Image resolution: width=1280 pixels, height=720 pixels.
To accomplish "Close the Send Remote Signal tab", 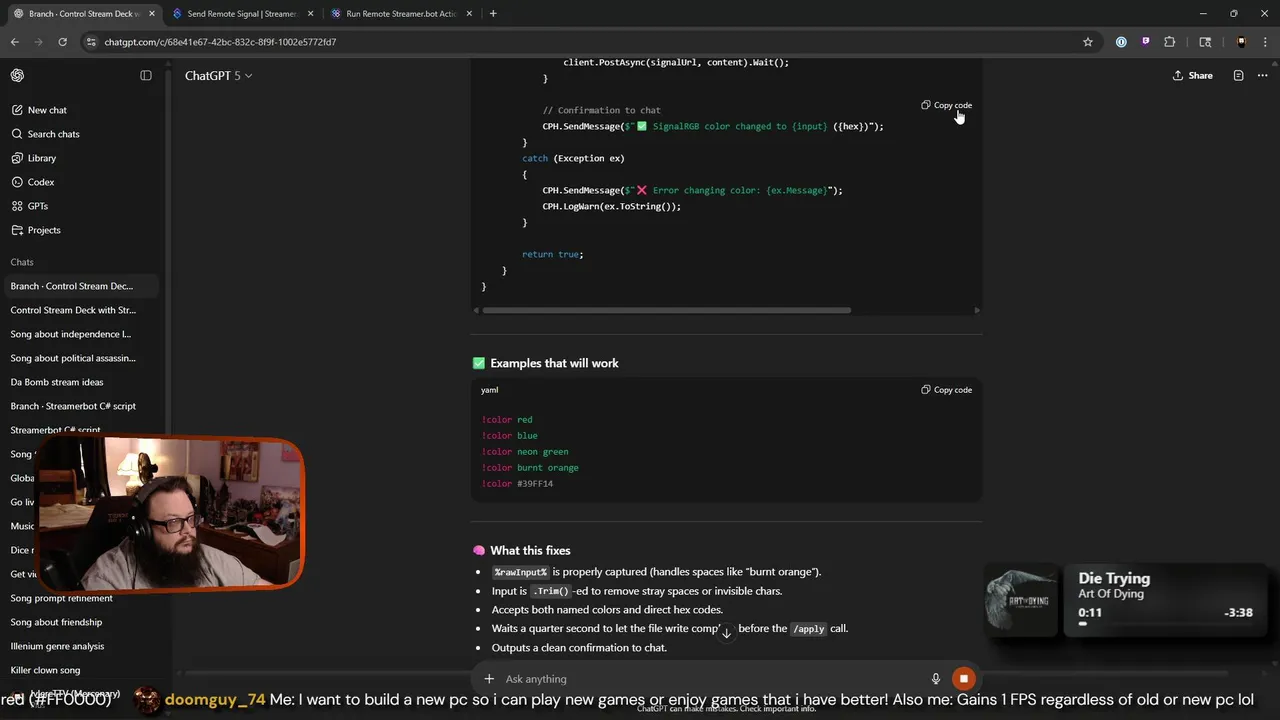I will pyautogui.click(x=310, y=14).
